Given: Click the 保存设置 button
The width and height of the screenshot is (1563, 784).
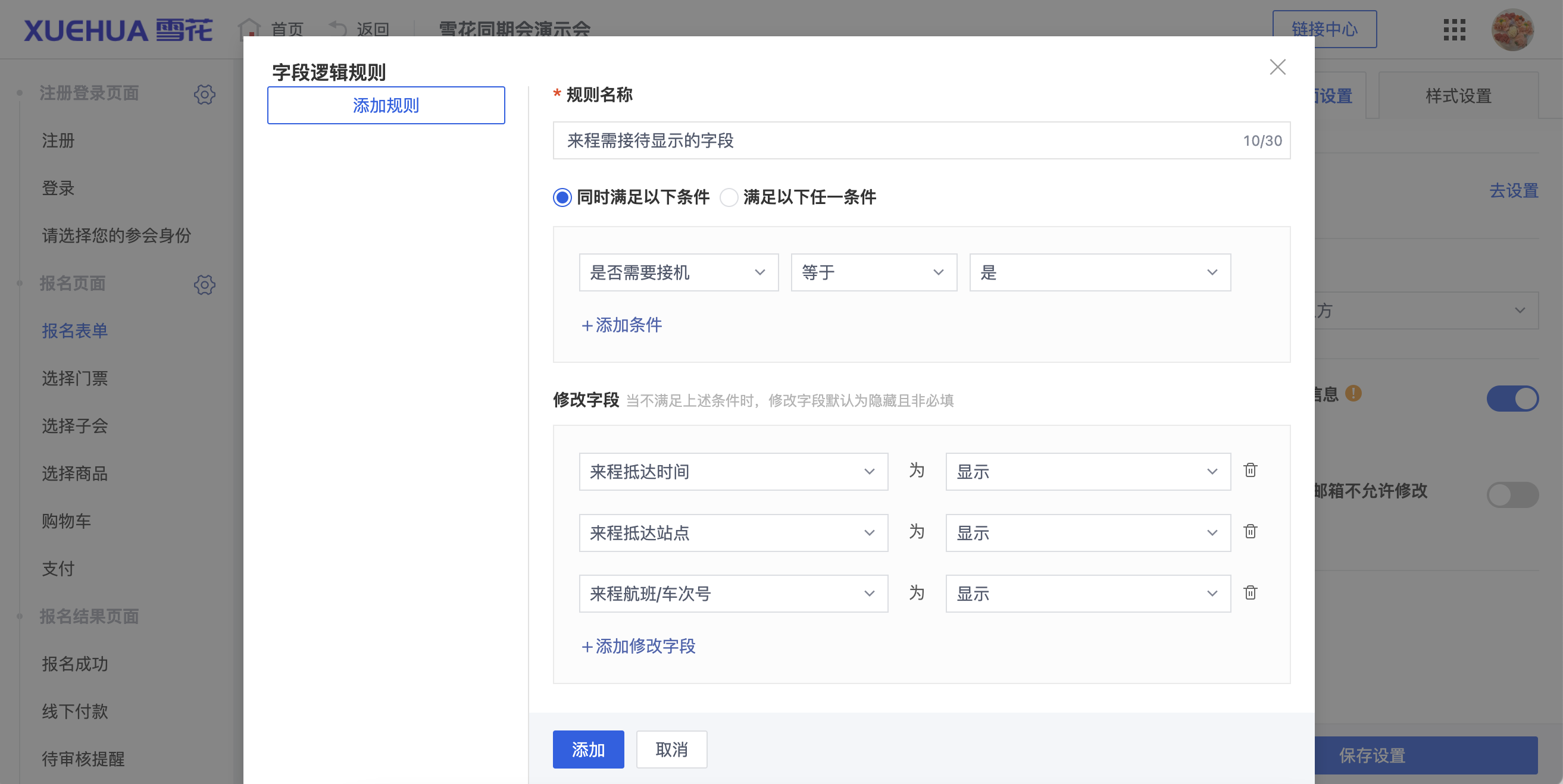Looking at the screenshot, I should coord(1426,755).
